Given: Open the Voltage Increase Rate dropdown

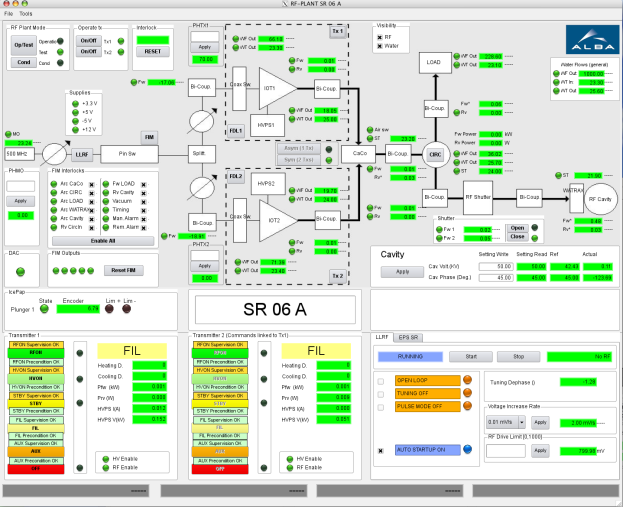Looking at the screenshot, I should 521,423.
